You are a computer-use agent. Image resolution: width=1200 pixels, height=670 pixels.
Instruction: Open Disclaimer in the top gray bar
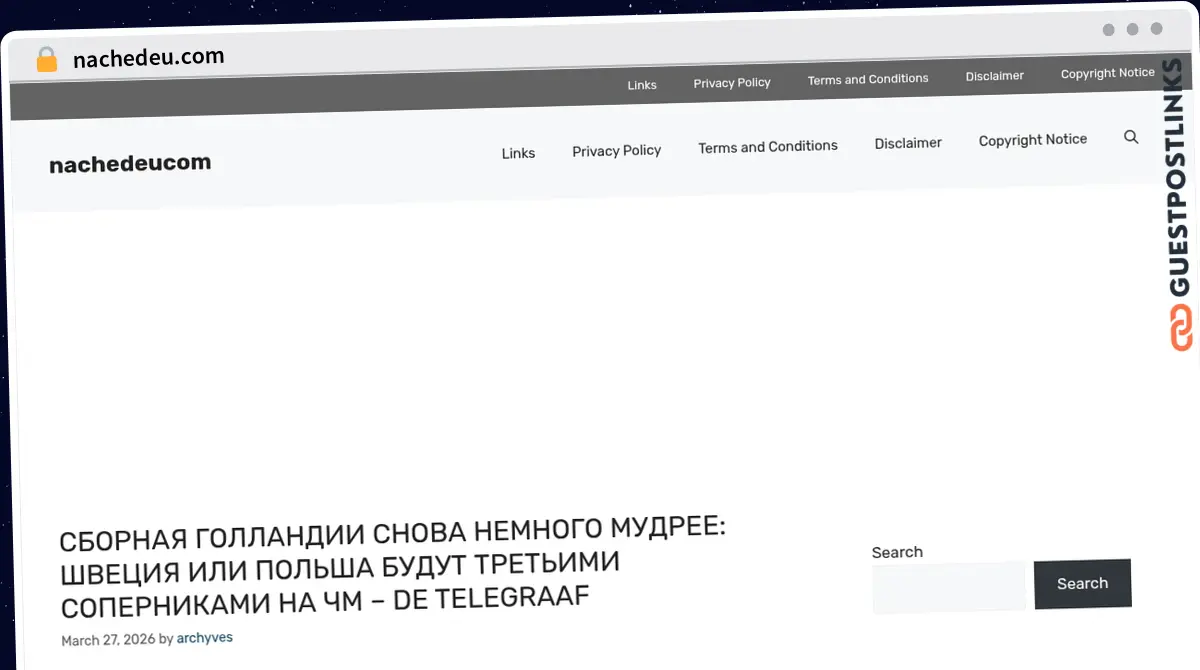995,76
